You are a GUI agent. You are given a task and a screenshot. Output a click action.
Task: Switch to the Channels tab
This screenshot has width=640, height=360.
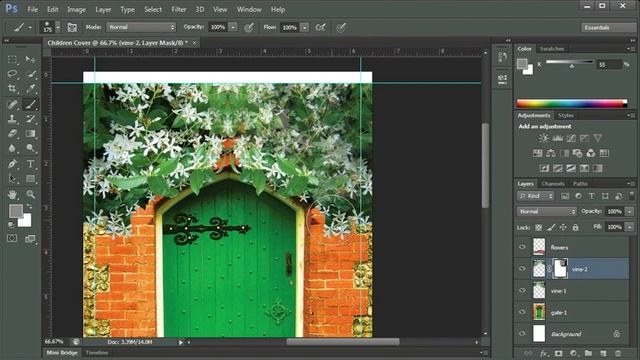(x=553, y=184)
